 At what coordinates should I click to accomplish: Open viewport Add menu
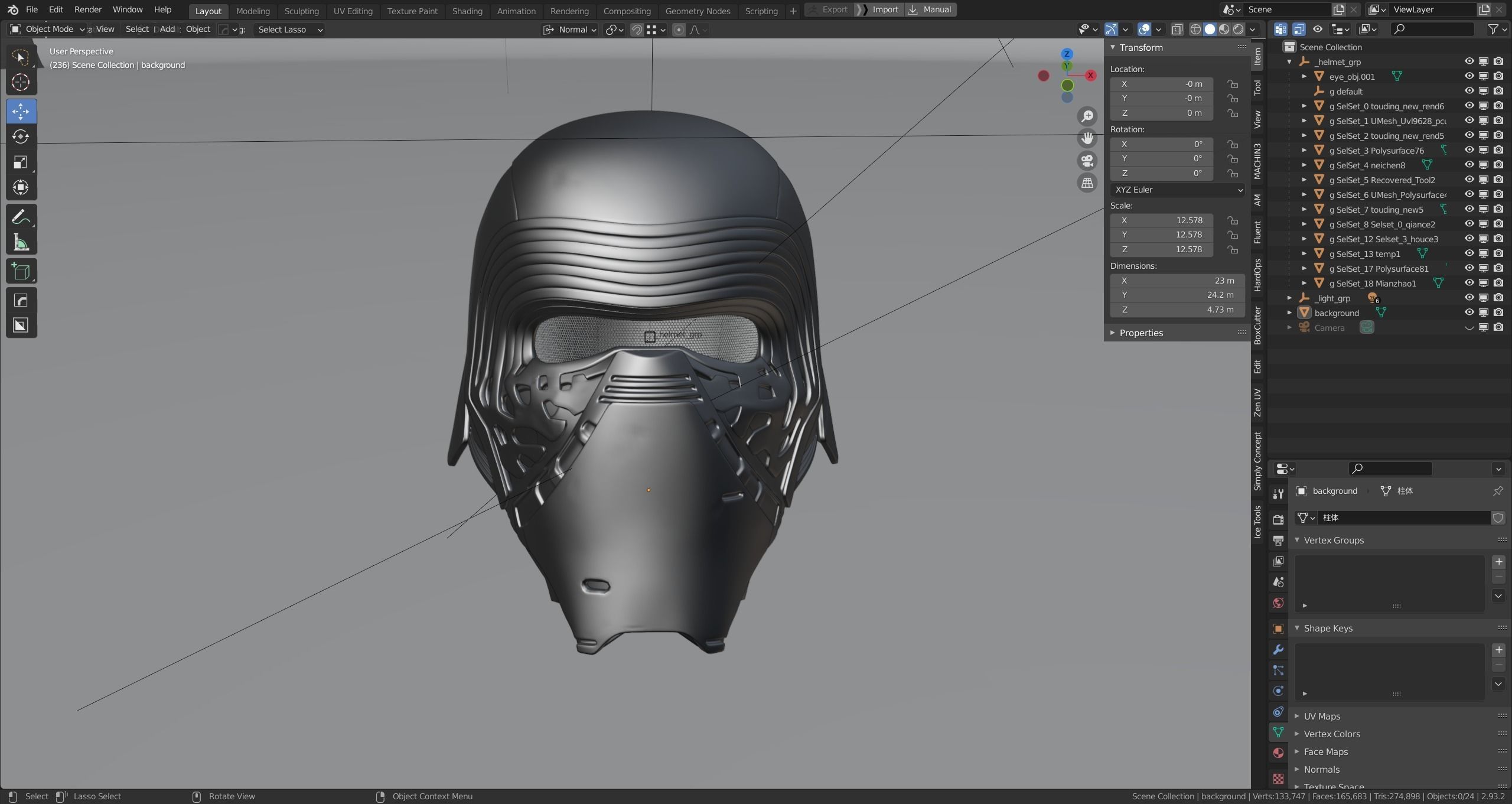[167, 29]
